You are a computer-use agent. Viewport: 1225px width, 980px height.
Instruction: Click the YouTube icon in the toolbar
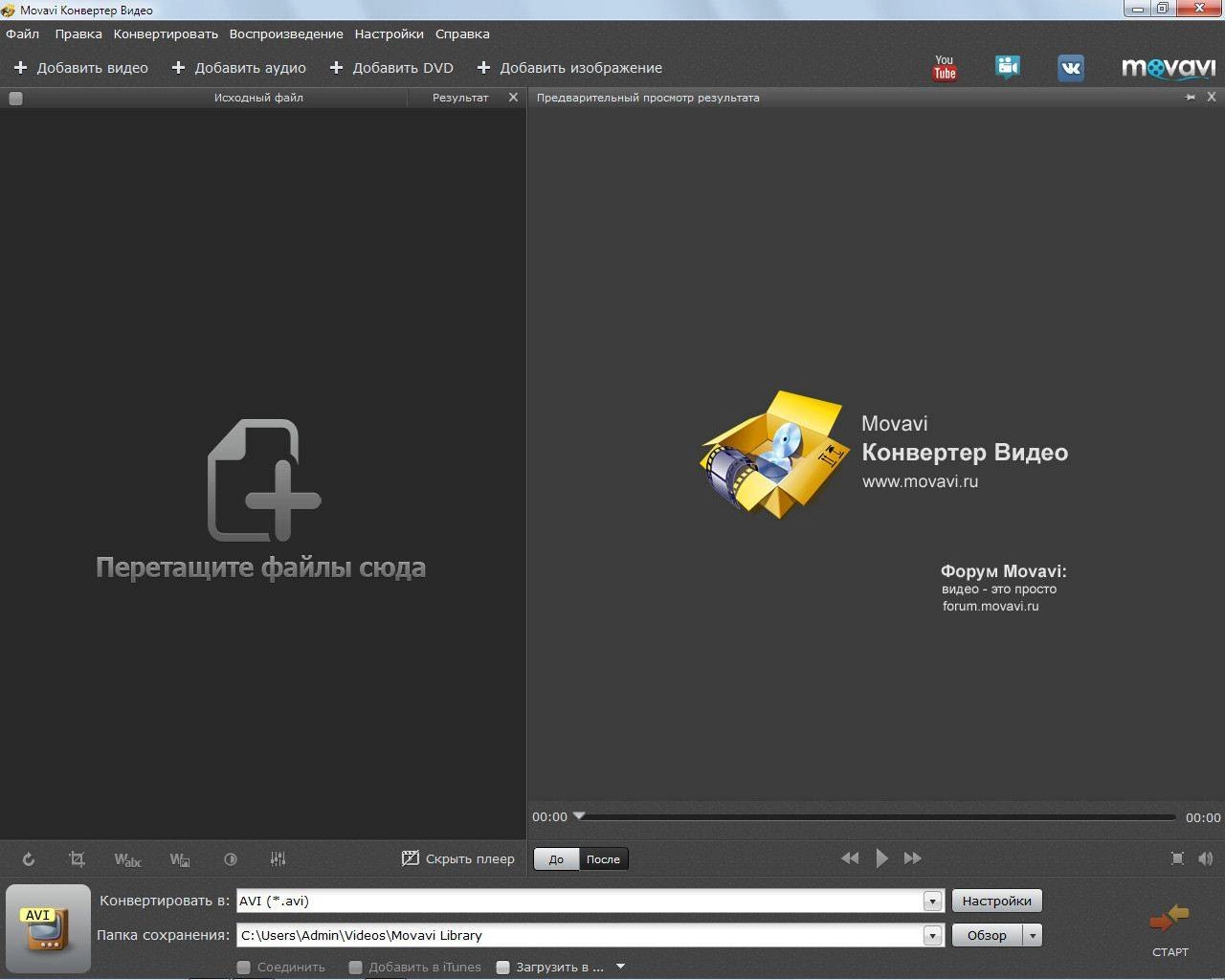coord(945,67)
